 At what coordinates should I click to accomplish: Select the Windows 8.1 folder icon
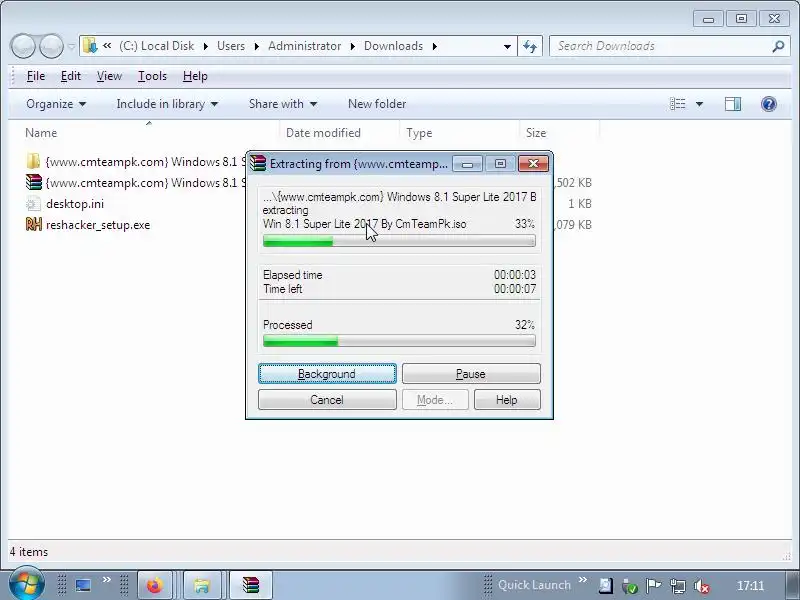(x=33, y=162)
